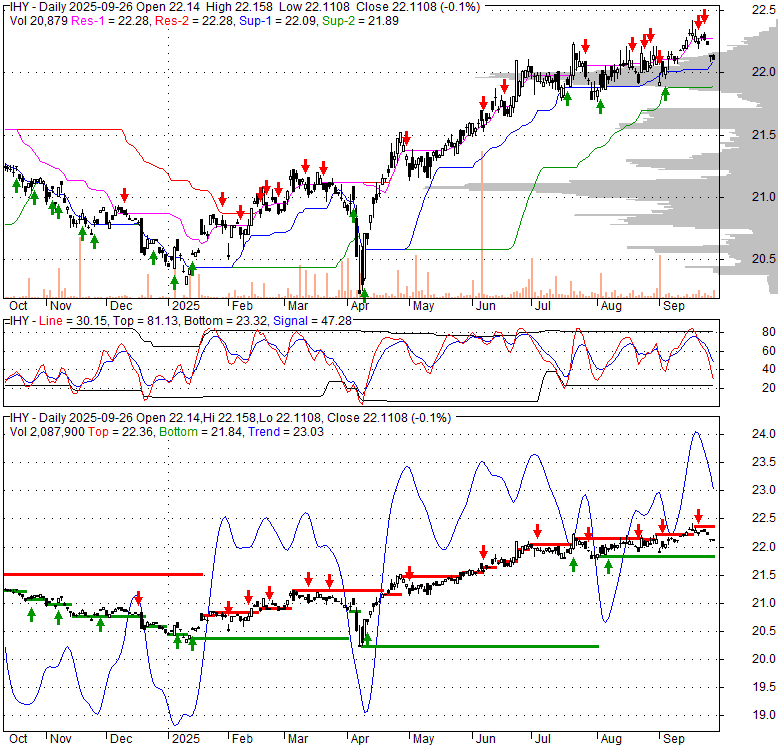Image resolution: width=780 pixels, height=745 pixels.
Task: Click the green buy arrow at April low, top chart
Action: tap(364, 295)
